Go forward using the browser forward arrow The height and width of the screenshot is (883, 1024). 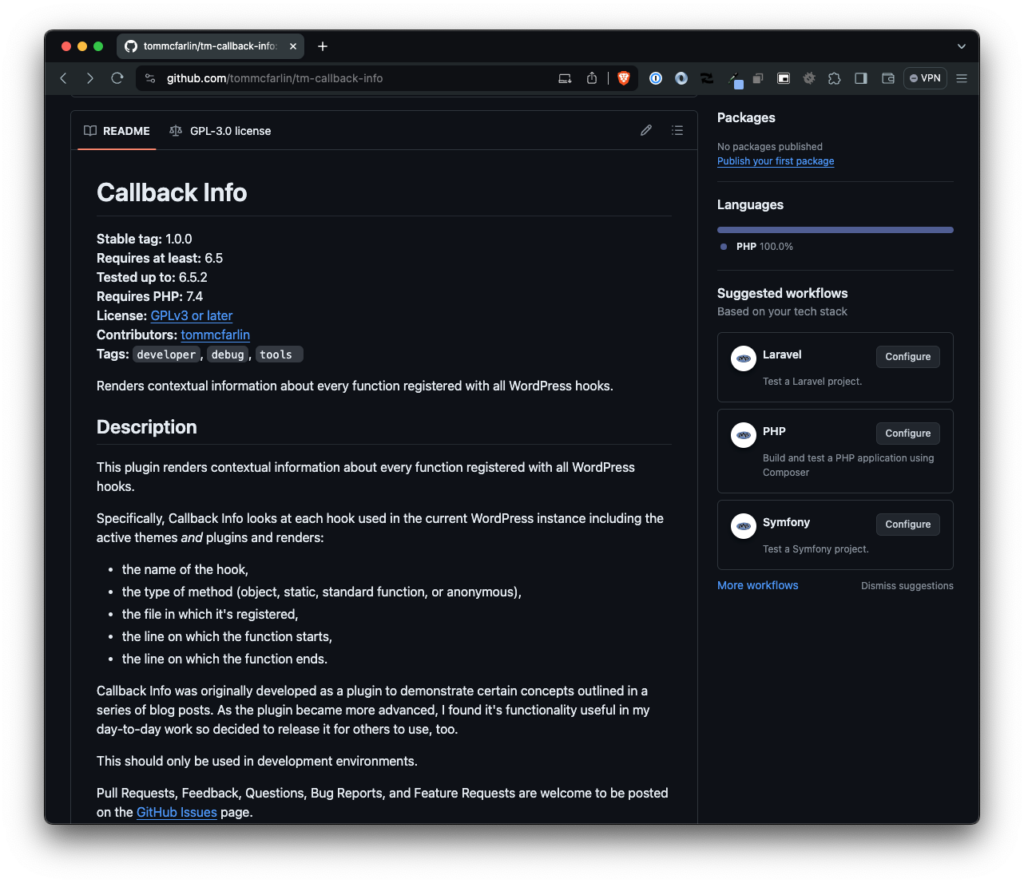[90, 78]
